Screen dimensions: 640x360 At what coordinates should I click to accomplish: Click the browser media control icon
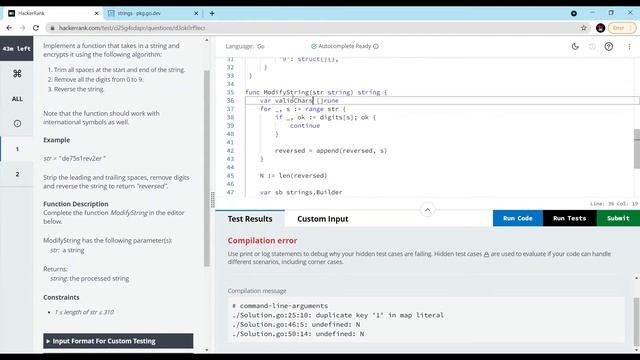[x=573, y=13]
